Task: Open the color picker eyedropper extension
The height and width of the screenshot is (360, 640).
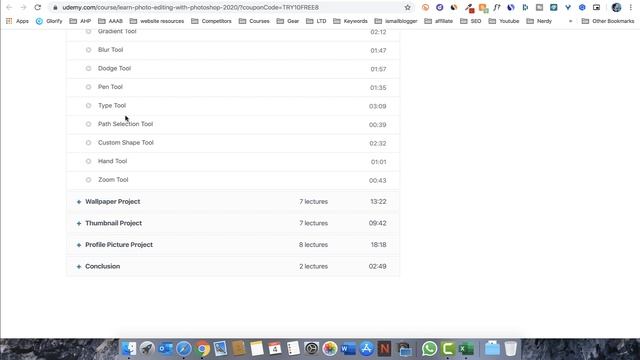Action: point(469,7)
